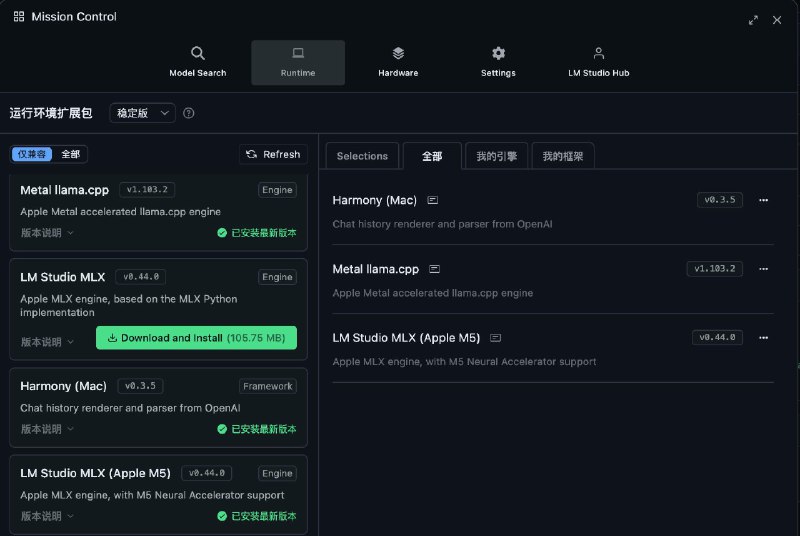The width and height of the screenshot is (800, 536).
Task: Expand 版本说明 under Harmony (Mac) card
Action: click(47, 429)
